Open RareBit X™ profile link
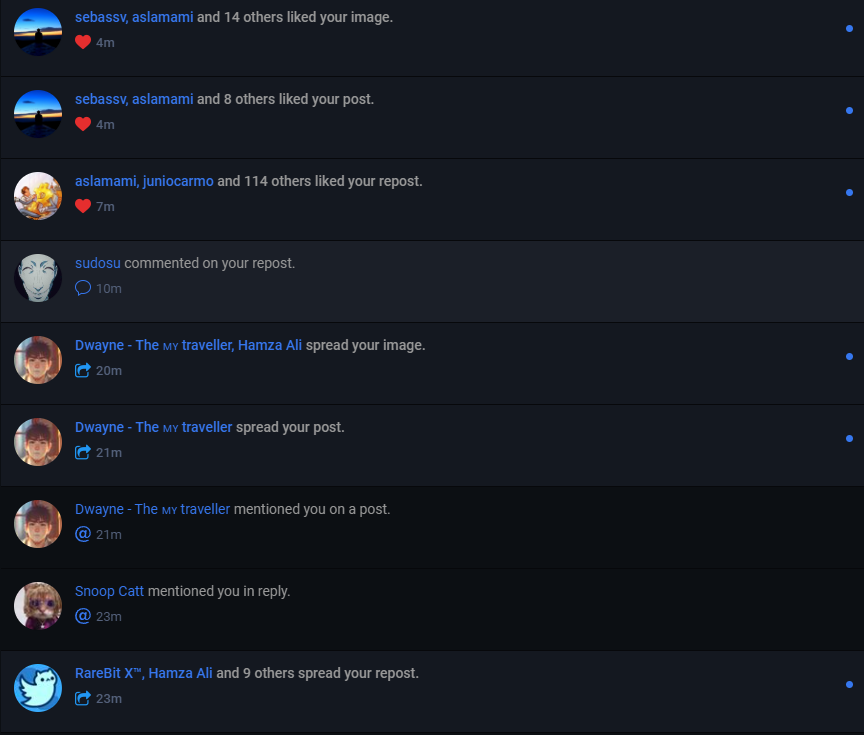The width and height of the screenshot is (864, 735). [x=109, y=673]
